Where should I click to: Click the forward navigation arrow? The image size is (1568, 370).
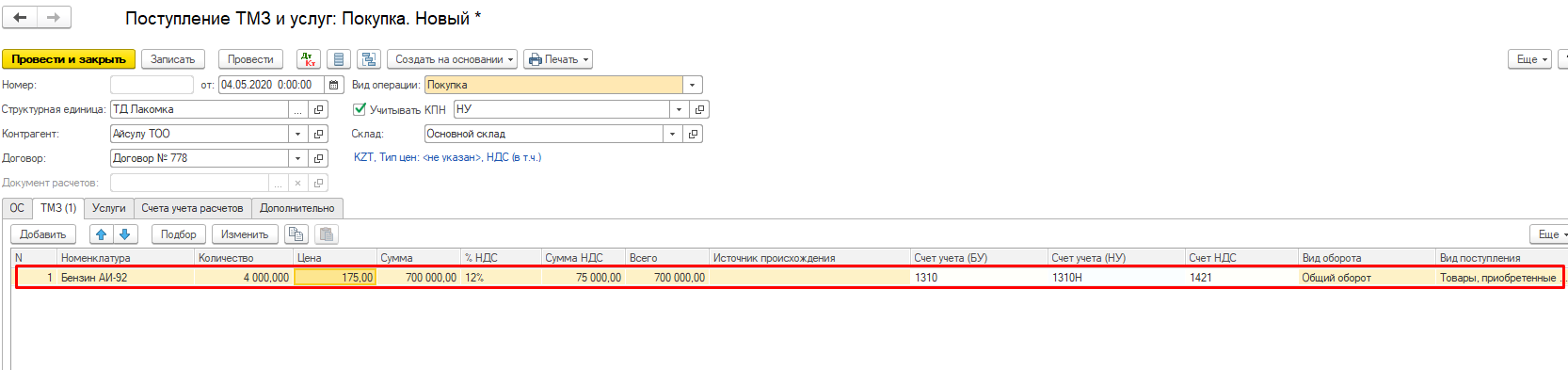(54, 18)
